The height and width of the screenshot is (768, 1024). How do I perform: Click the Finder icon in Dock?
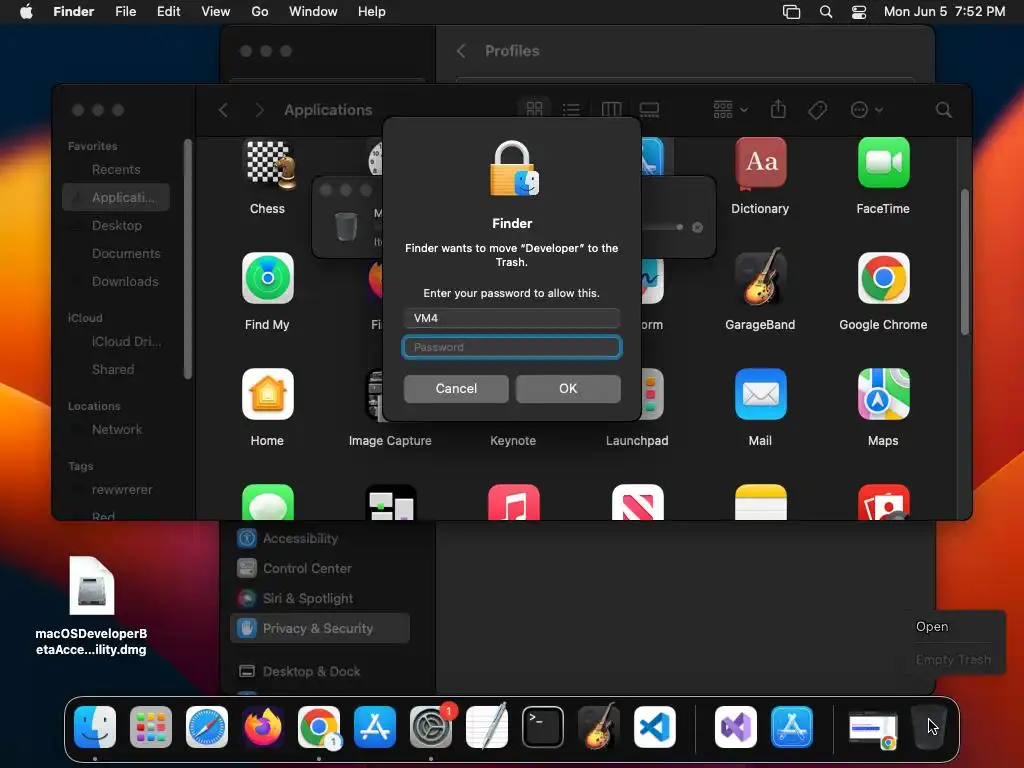(95, 727)
